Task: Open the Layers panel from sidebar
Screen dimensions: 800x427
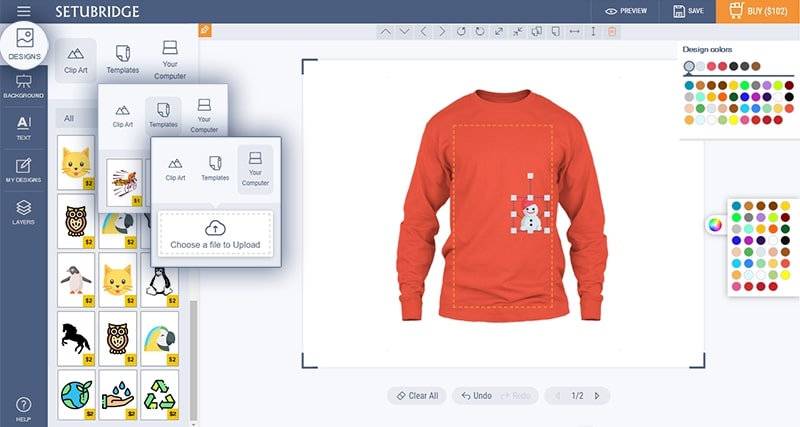Action: click(x=23, y=212)
